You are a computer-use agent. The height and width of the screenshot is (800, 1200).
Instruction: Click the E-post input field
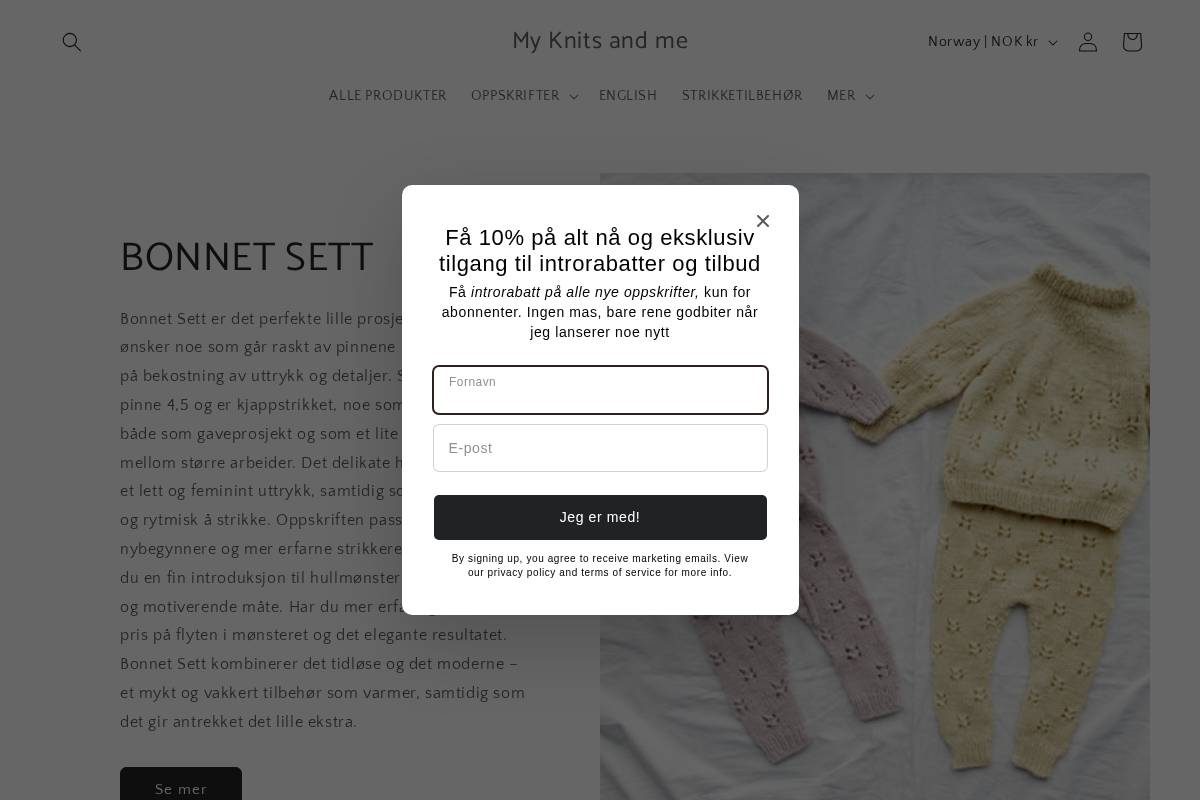coord(600,448)
